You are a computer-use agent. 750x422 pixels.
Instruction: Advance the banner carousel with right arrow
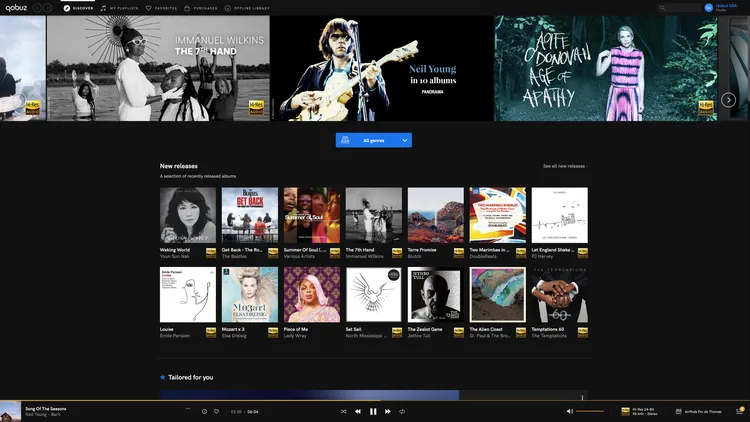(729, 100)
